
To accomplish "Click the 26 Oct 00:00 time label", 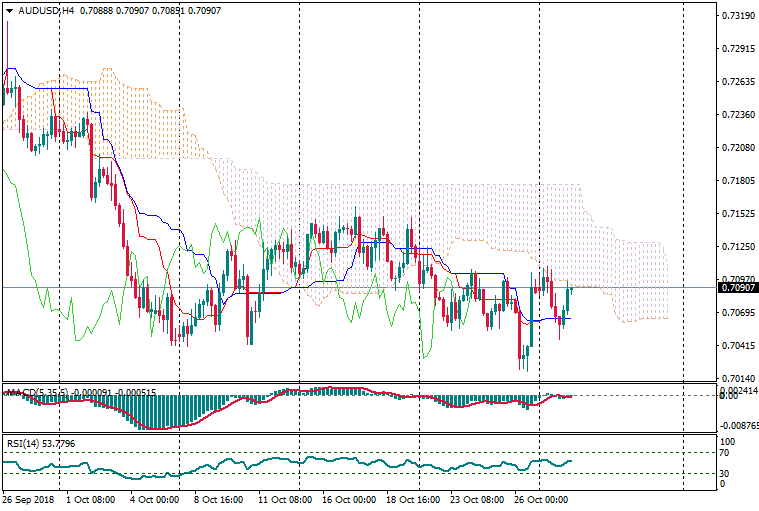I will [541, 498].
